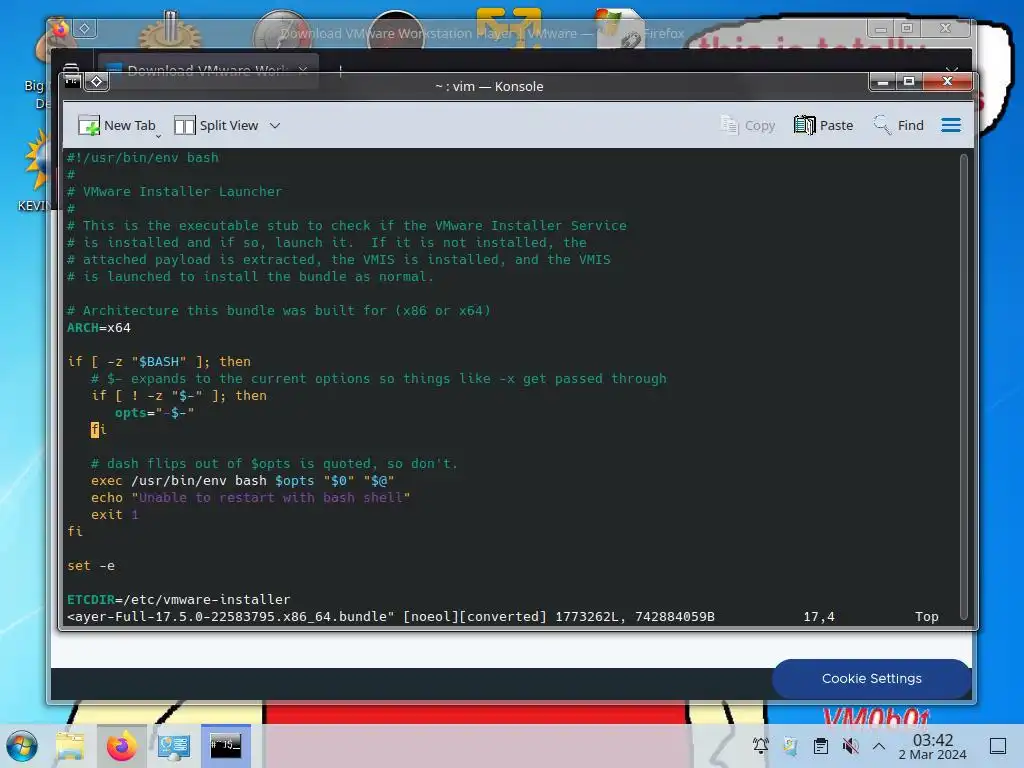The image size is (1024, 768).
Task: Click the Cookie Settings button in Firefox
Action: pyautogui.click(x=871, y=679)
